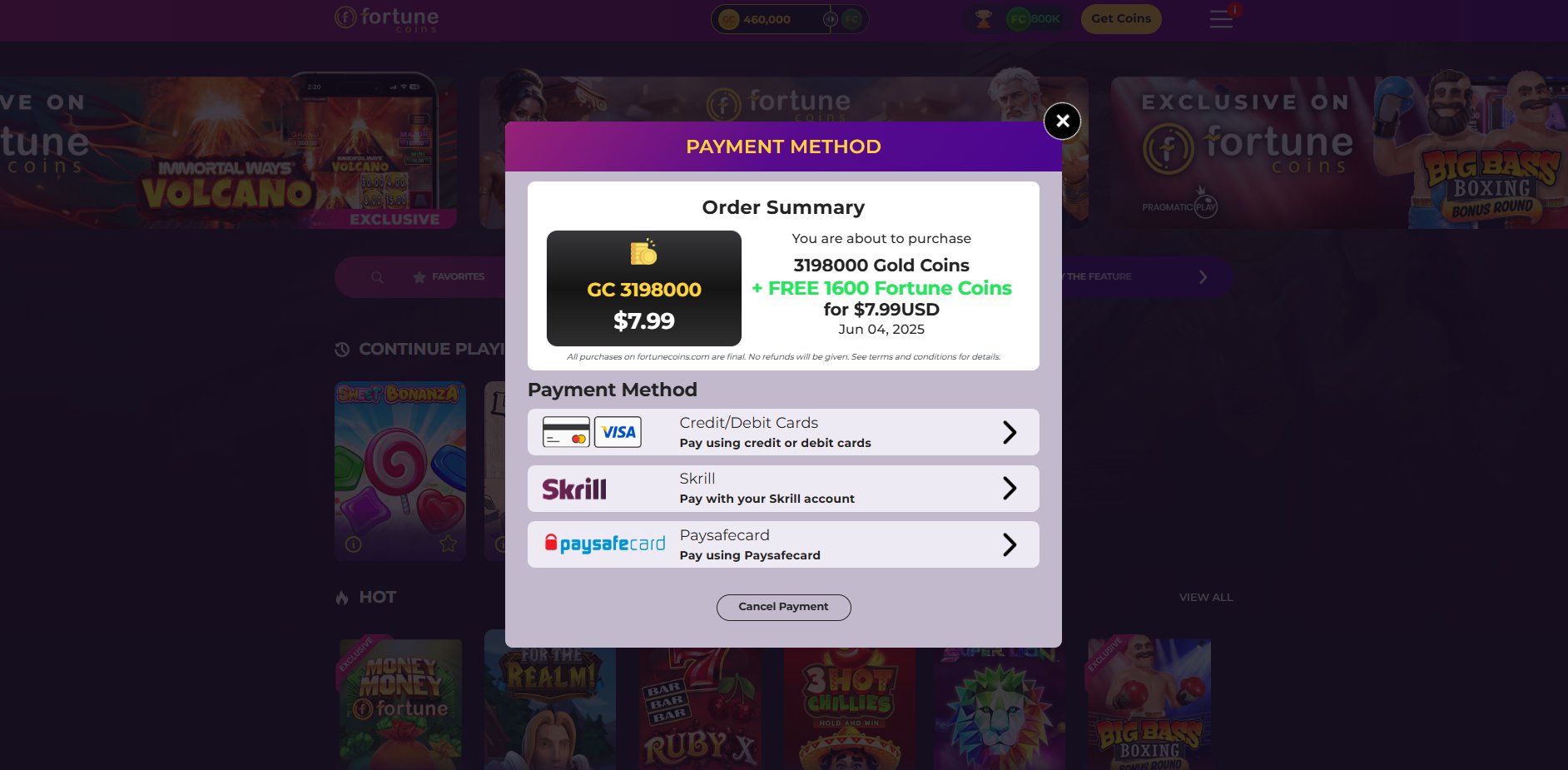1568x770 pixels.
Task: Expand the Paysafecard payment chevron
Action: [x=1010, y=544]
